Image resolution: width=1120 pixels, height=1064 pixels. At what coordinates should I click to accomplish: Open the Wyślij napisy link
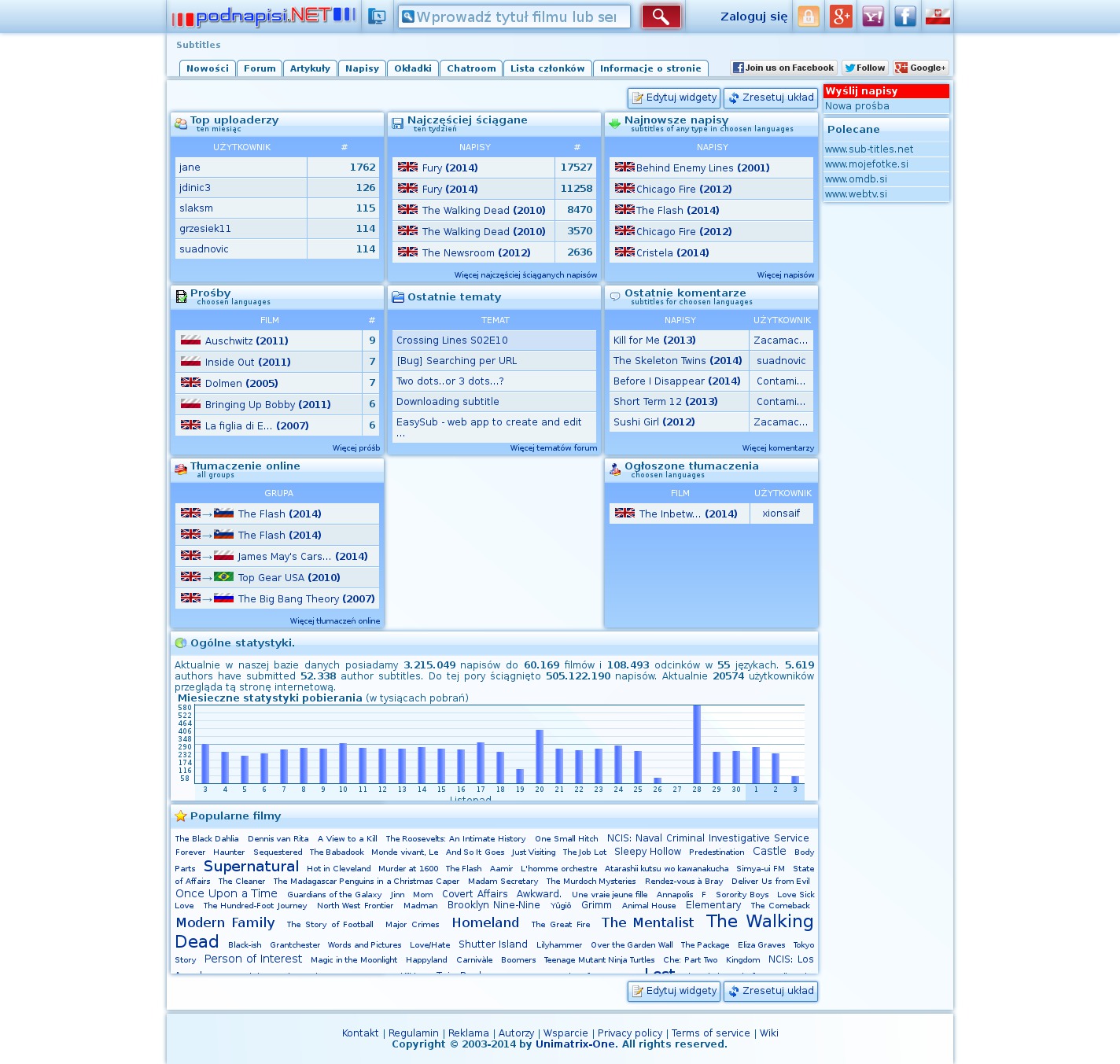[861, 91]
